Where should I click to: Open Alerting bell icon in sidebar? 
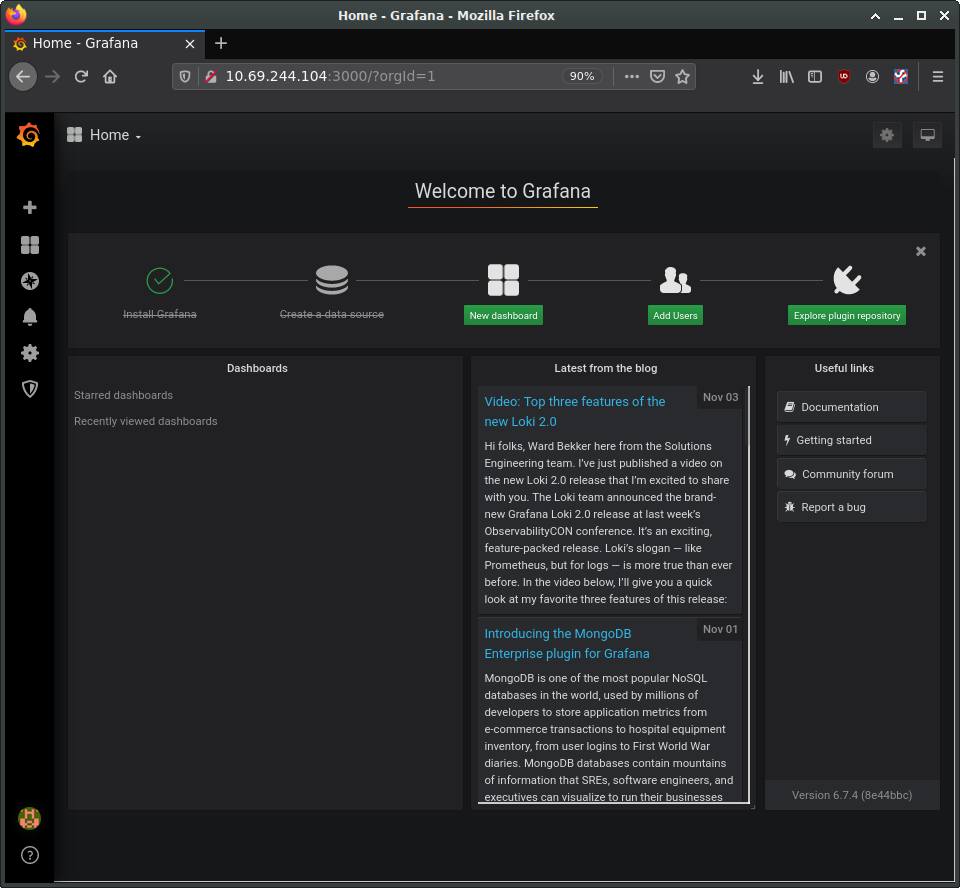[29, 317]
